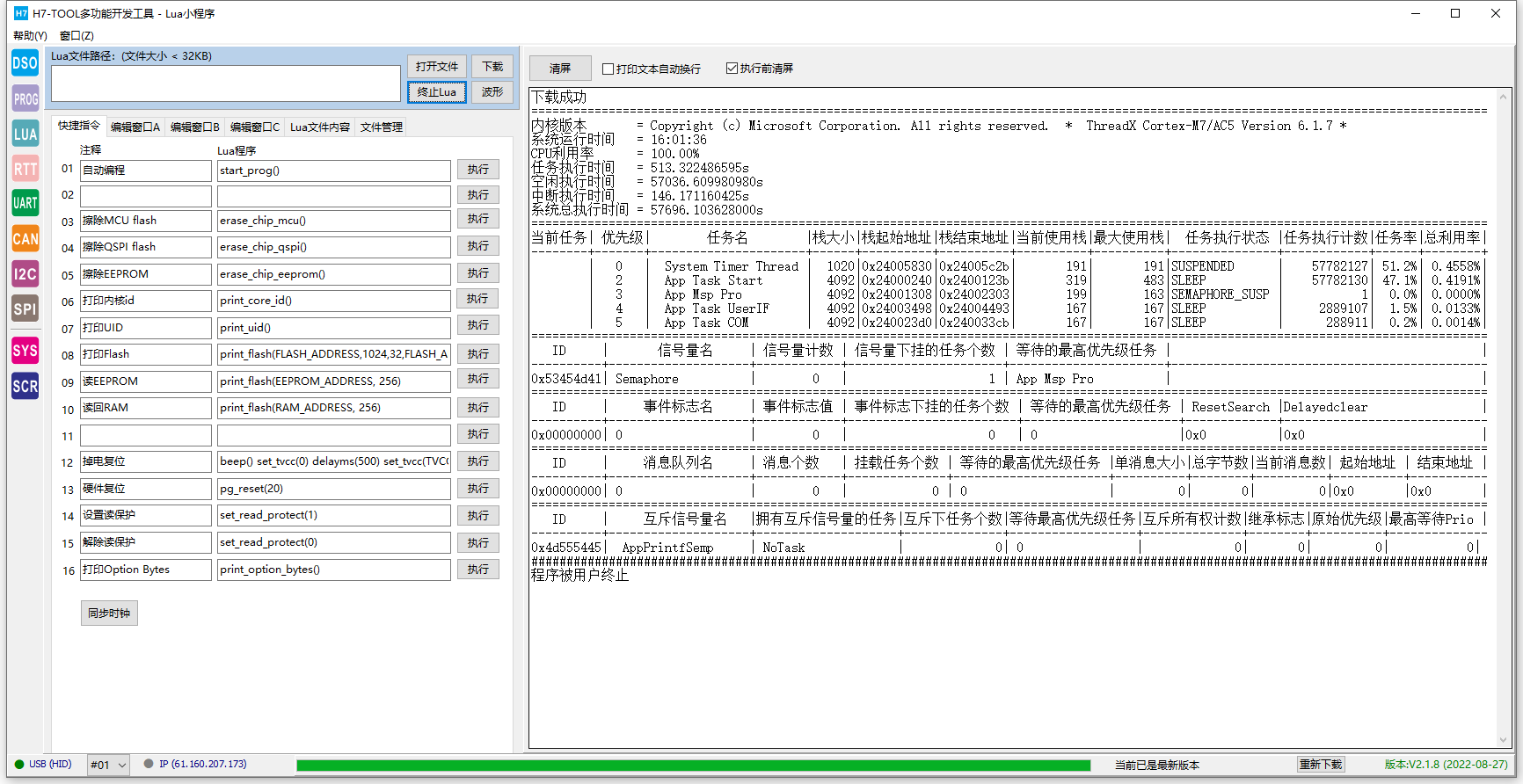Open the SYS system settings tool
Viewport: 1523px width, 784px height.
(x=26, y=351)
